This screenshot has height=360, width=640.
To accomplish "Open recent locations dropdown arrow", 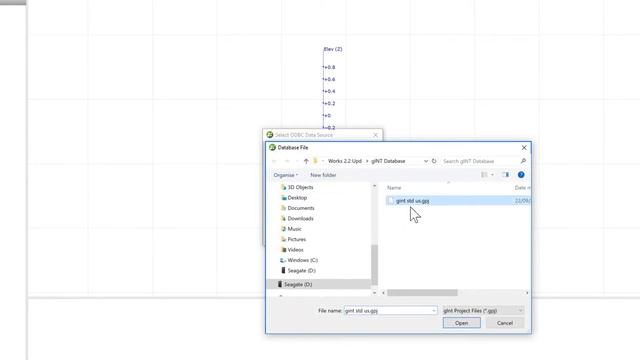I will coord(297,161).
